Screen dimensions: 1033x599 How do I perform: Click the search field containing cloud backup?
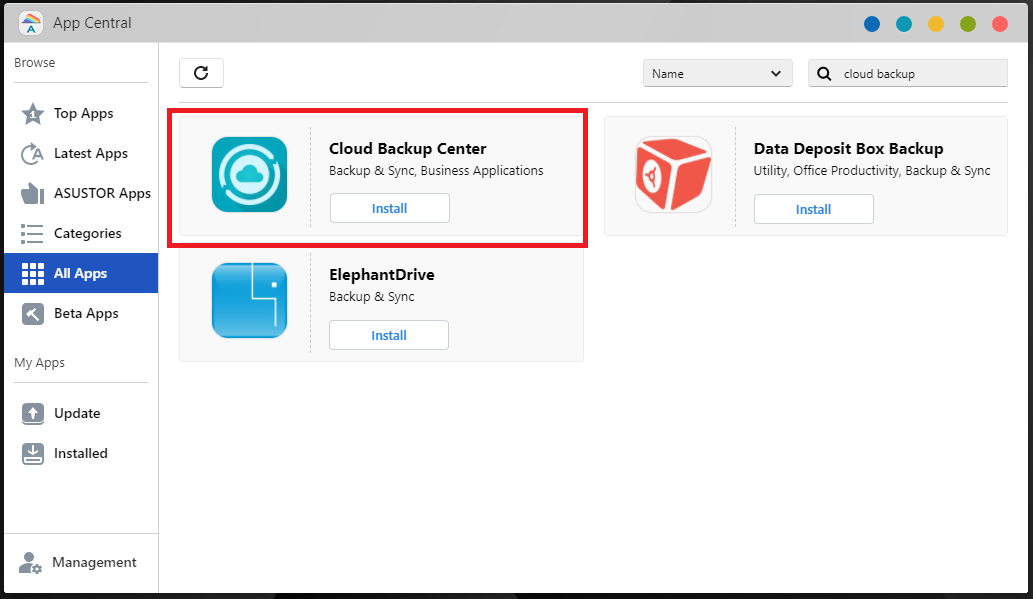pyautogui.click(x=908, y=73)
